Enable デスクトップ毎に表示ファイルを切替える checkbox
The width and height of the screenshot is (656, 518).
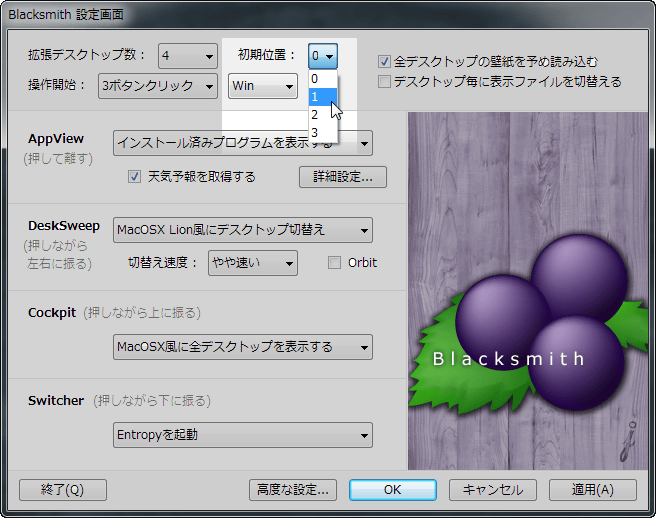tap(384, 81)
